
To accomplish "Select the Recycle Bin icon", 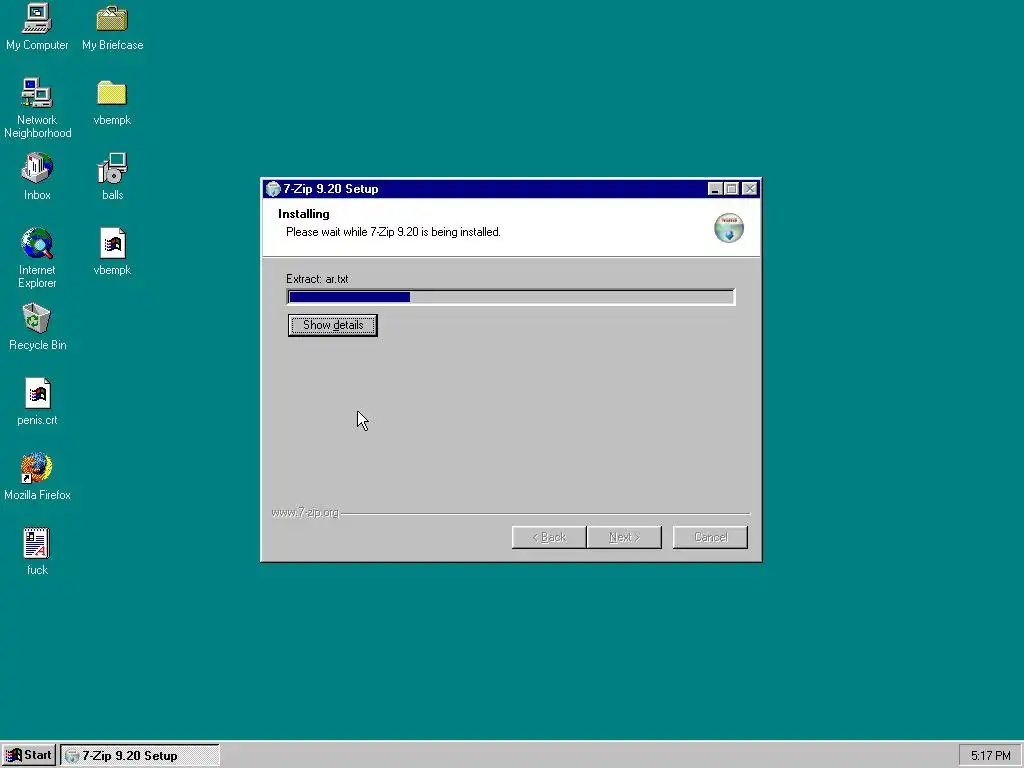I will pyautogui.click(x=37, y=327).
